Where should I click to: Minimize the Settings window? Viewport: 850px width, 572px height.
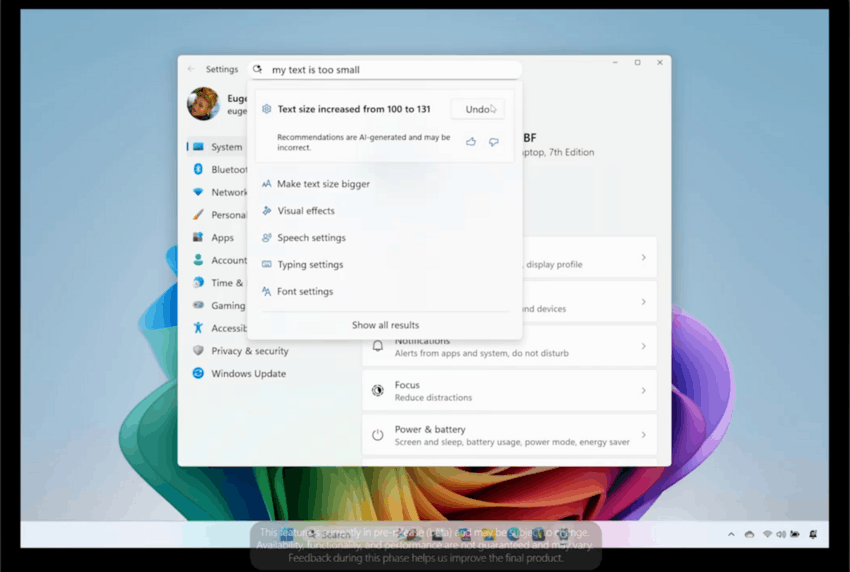[x=615, y=62]
